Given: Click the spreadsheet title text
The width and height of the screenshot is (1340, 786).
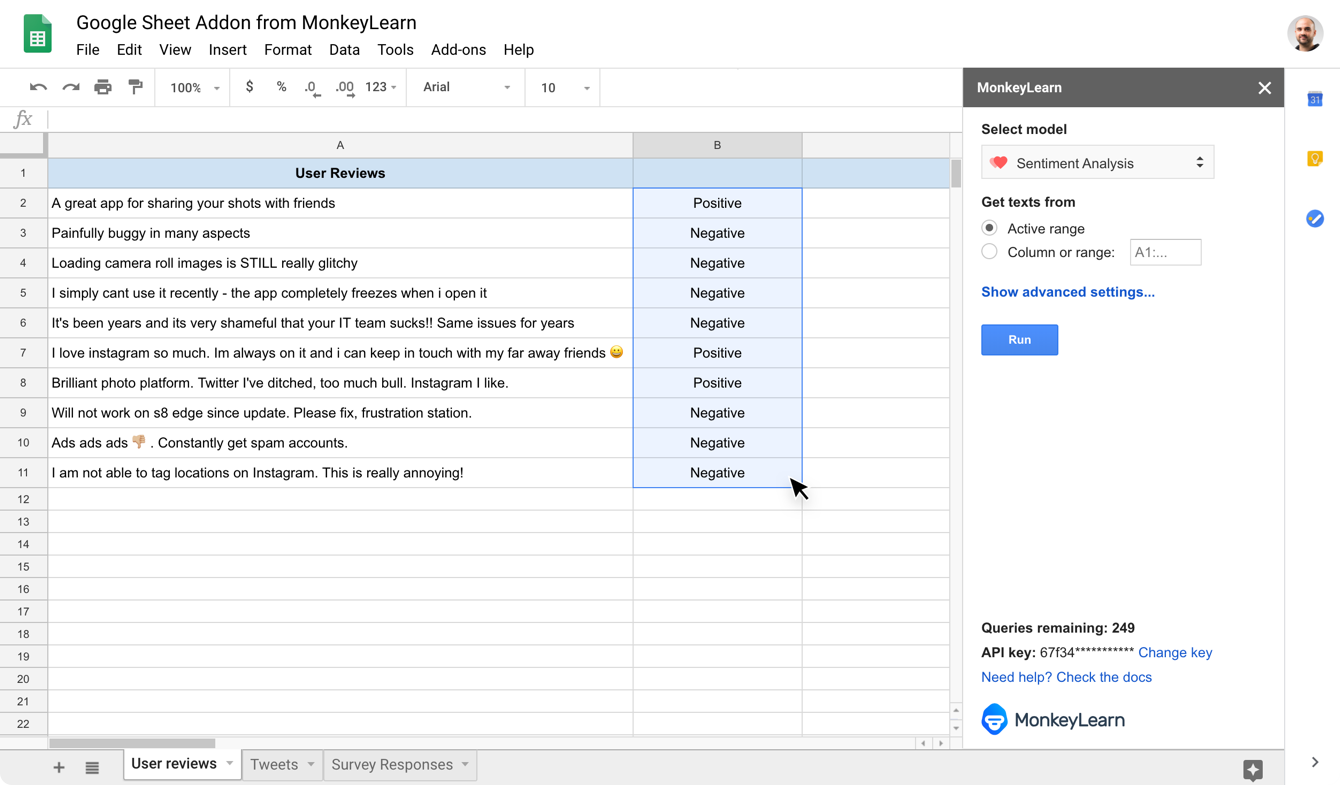Looking at the screenshot, I should tap(246, 22).
